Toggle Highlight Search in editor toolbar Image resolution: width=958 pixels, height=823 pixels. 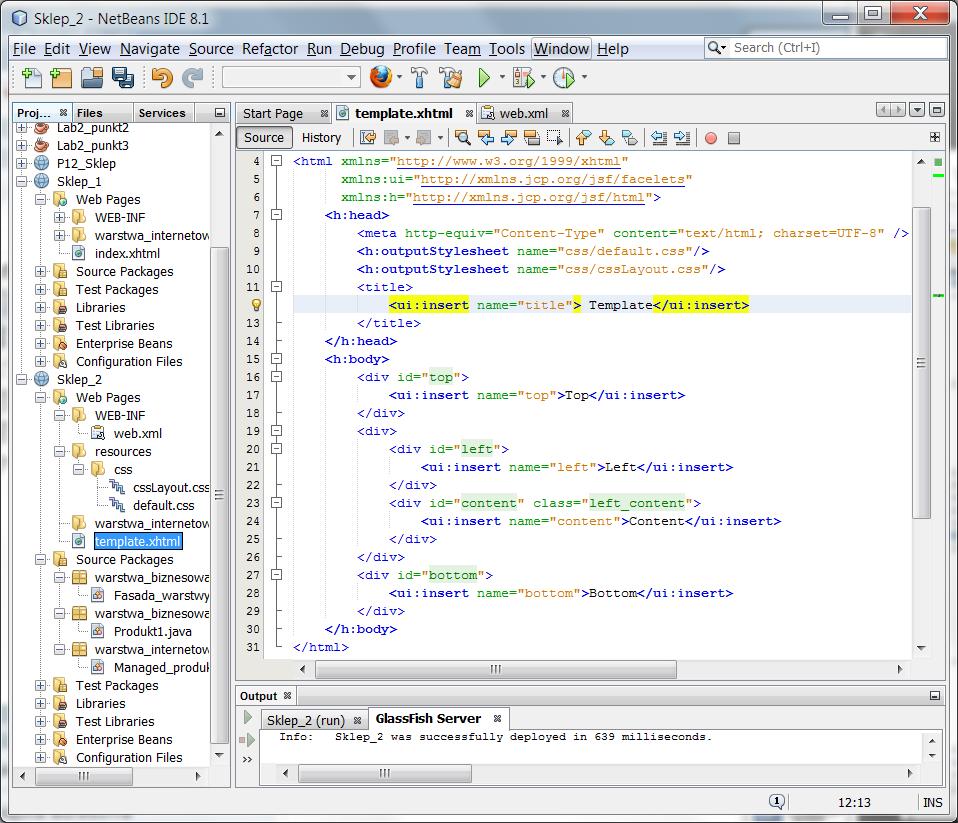(x=532, y=138)
